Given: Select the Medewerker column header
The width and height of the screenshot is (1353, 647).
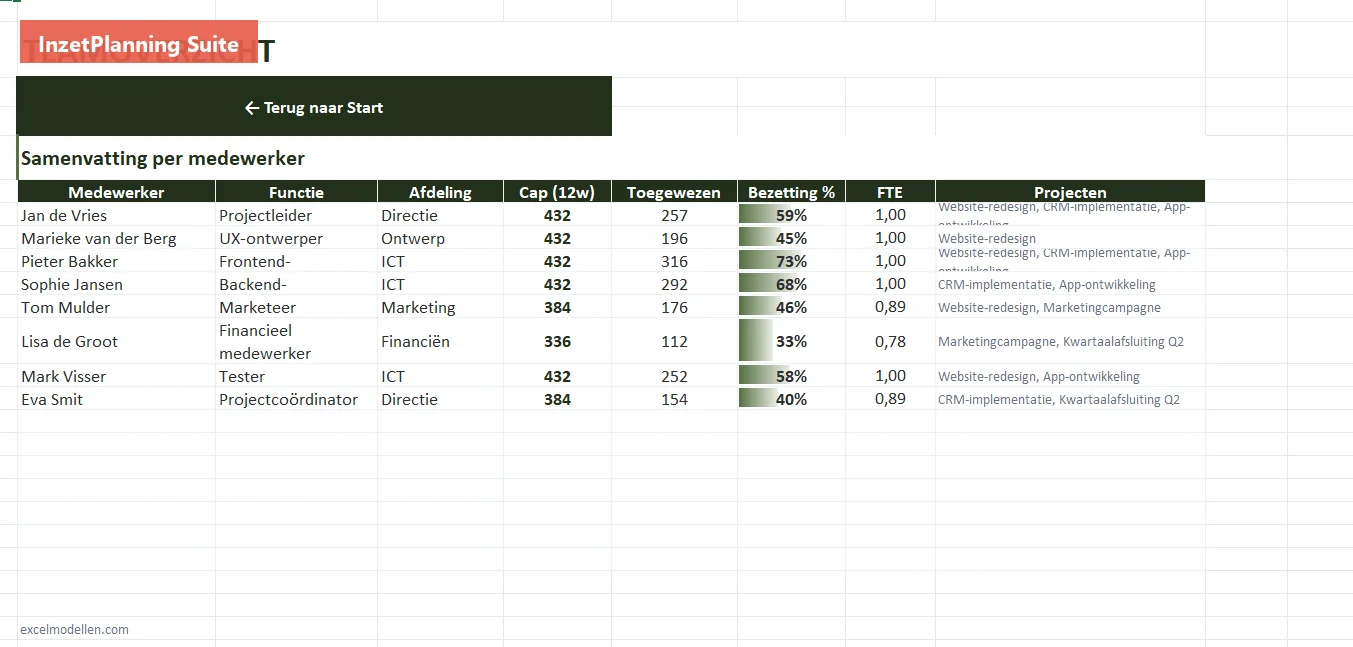Looking at the screenshot, I should coord(116,192).
